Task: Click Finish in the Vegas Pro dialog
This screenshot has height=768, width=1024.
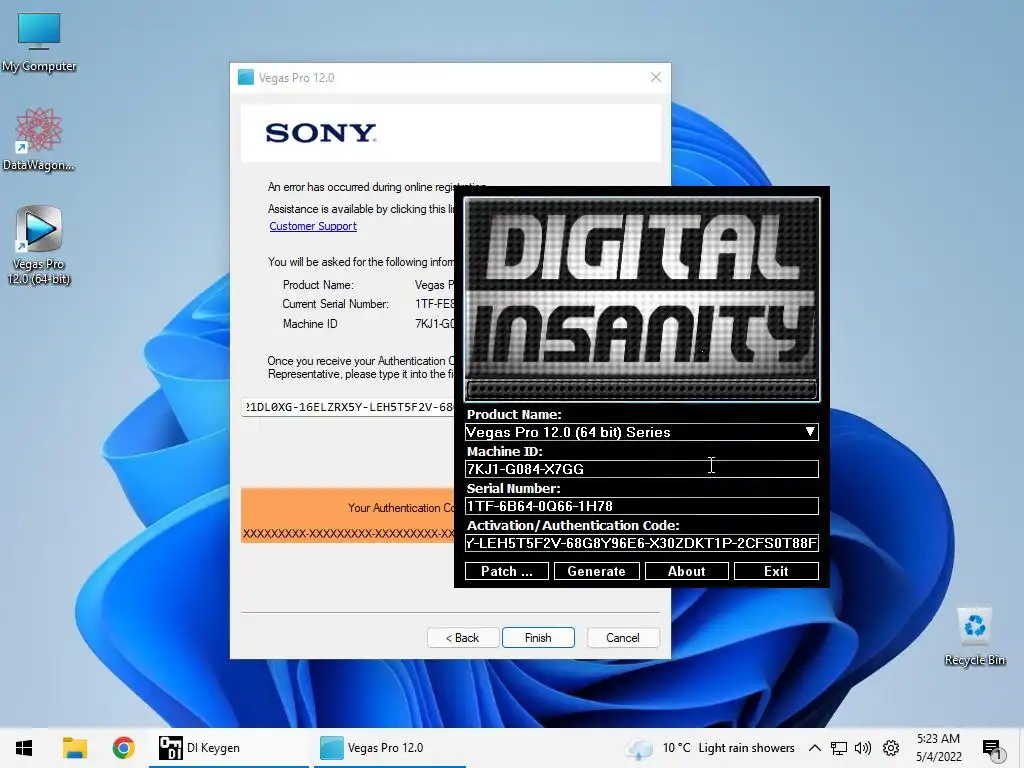Action: click(x=538, y=637)
